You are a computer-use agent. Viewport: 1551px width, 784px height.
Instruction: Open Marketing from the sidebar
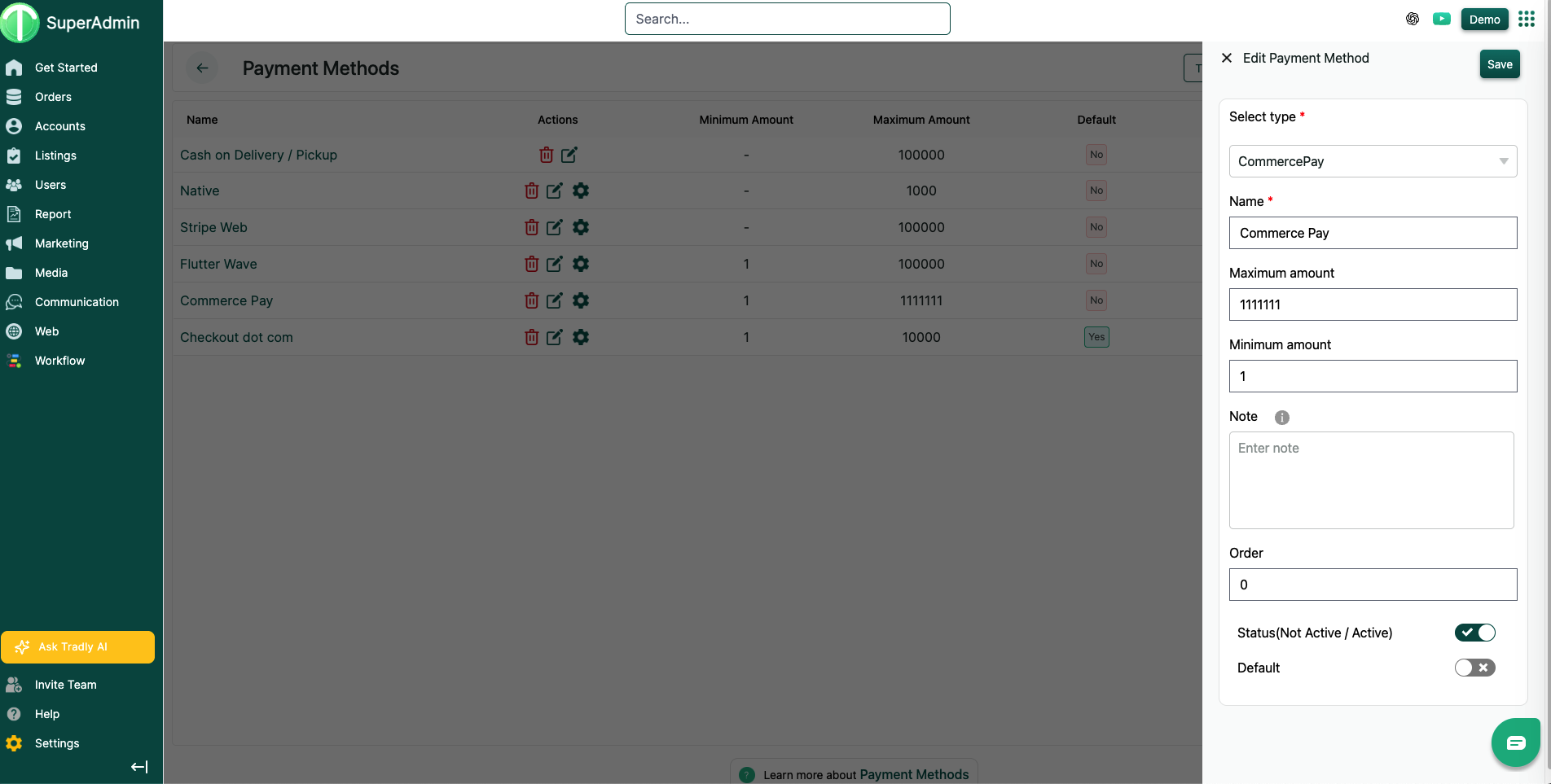click(61, 243)
